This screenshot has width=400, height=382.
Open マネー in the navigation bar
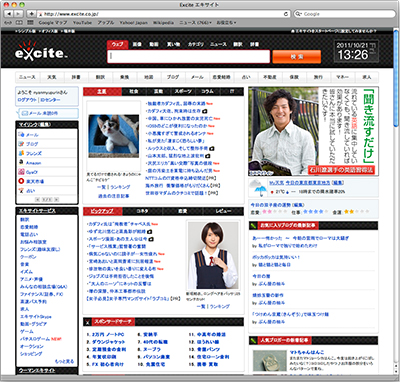[342, 77]
